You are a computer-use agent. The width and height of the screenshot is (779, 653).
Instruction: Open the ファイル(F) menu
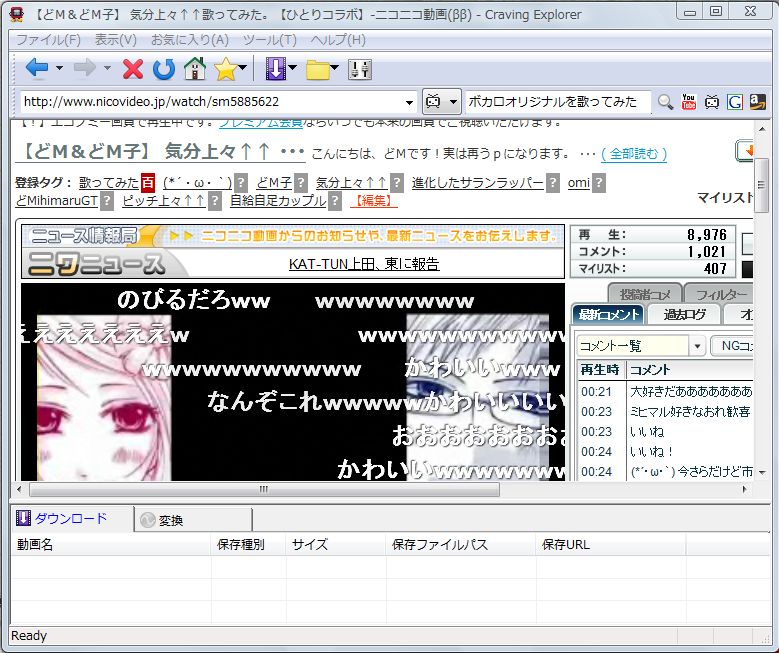(48, 40)
